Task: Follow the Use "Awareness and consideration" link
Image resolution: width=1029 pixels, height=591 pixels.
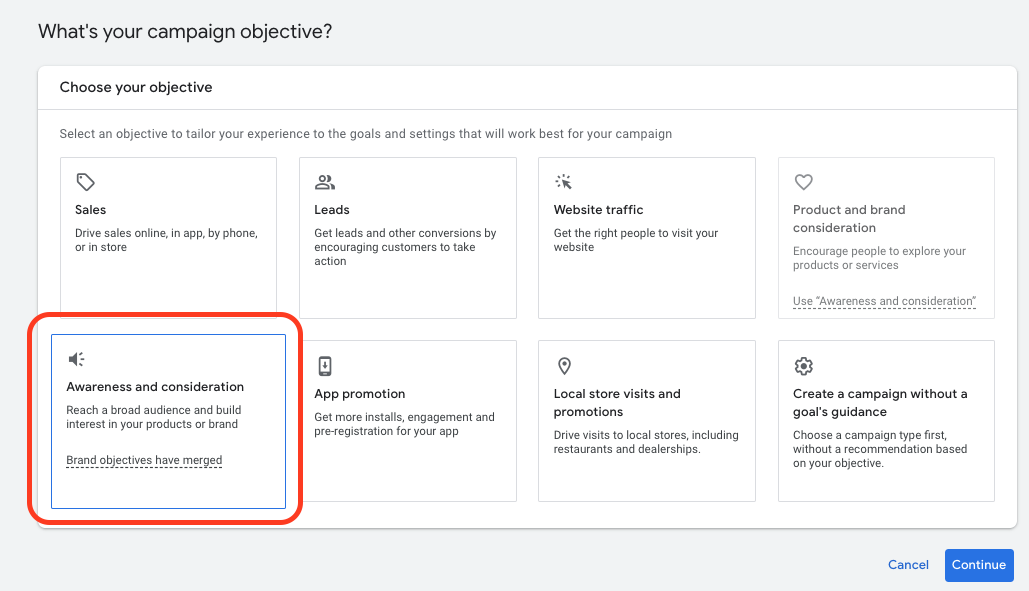Action: point(884,301)
